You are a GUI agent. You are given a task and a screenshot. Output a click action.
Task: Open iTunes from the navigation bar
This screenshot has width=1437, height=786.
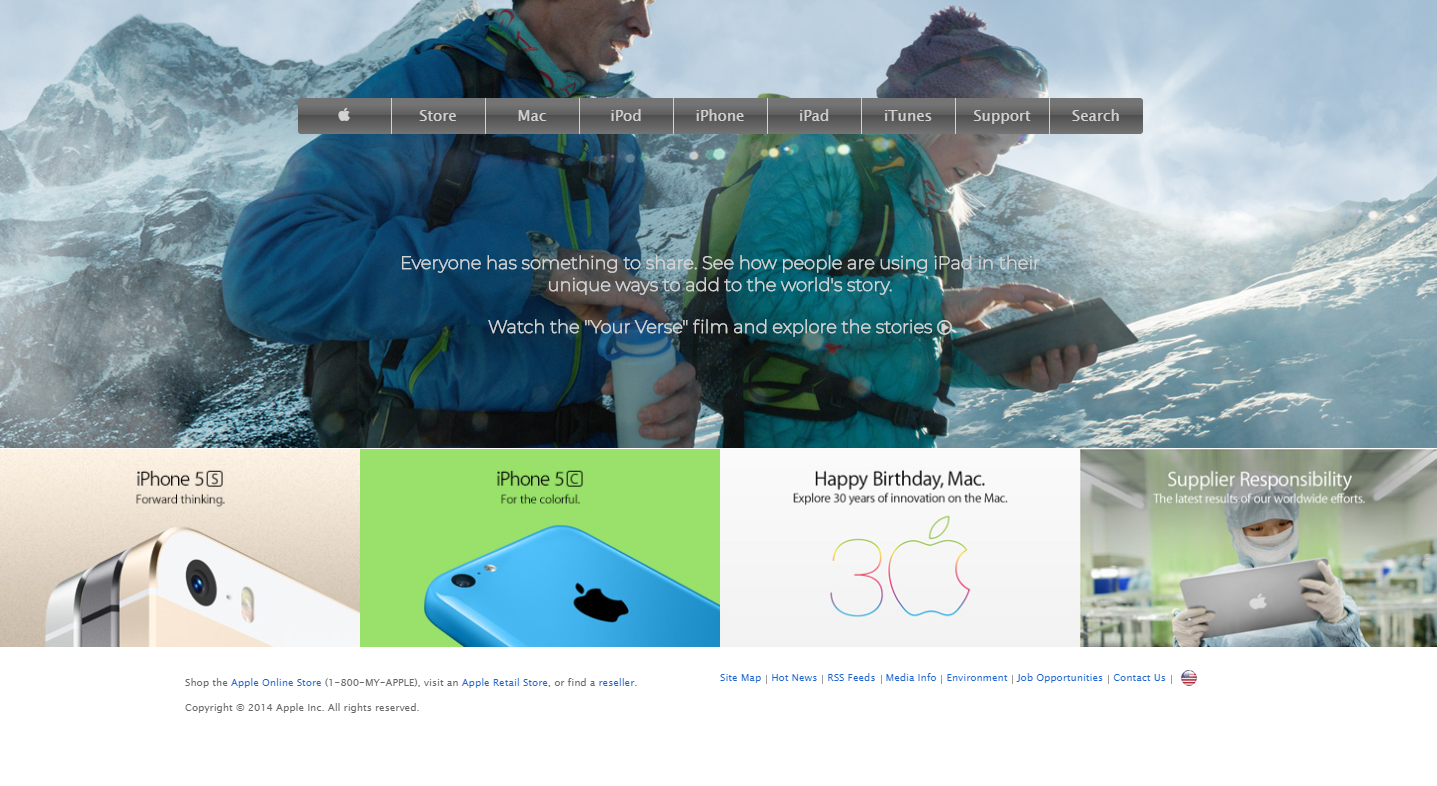click(908, 115)
